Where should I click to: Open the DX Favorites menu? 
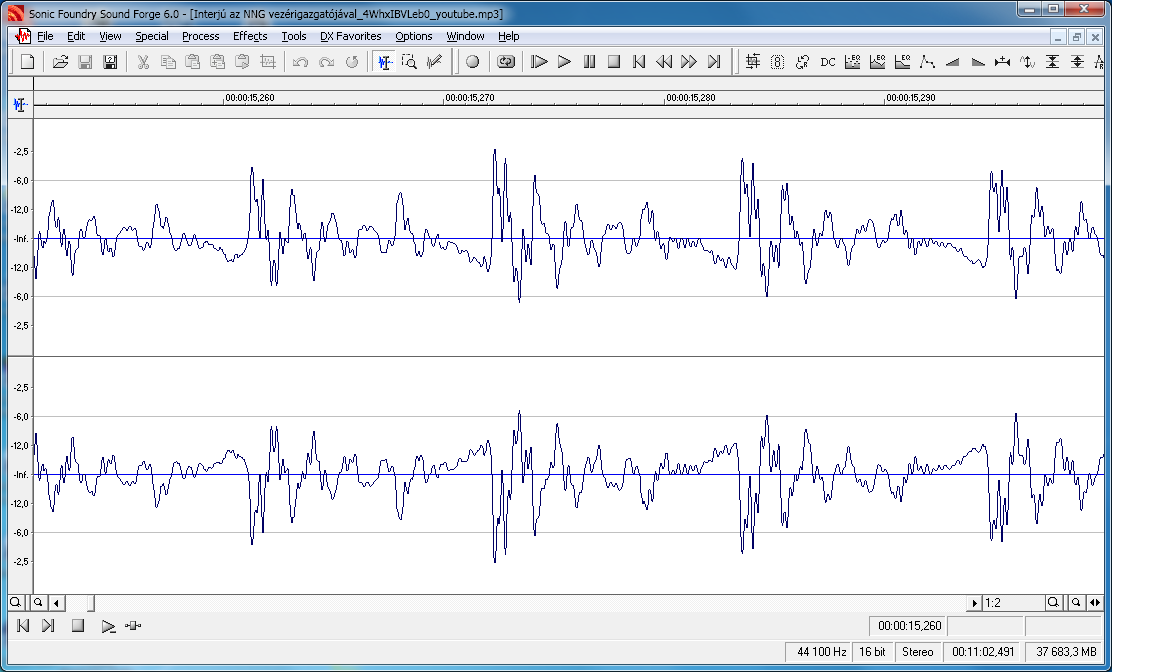pos(350,36)
